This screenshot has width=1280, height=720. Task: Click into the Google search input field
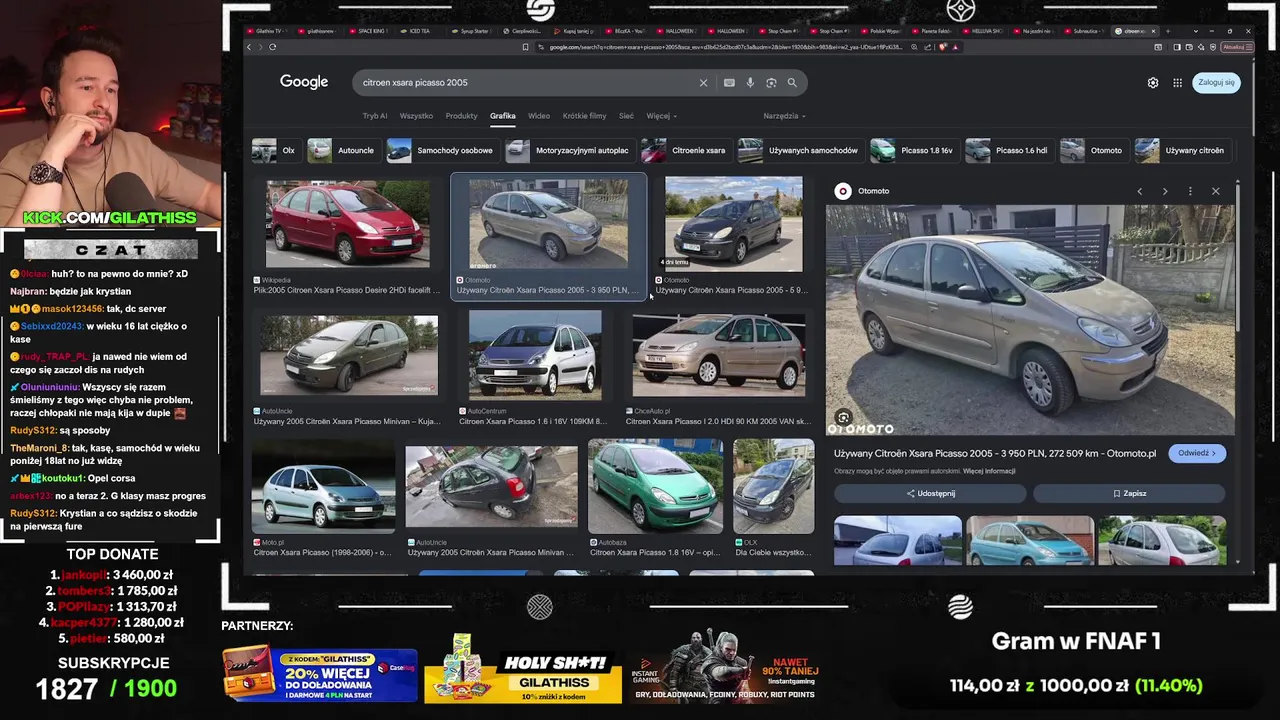(x=525, y=83)
